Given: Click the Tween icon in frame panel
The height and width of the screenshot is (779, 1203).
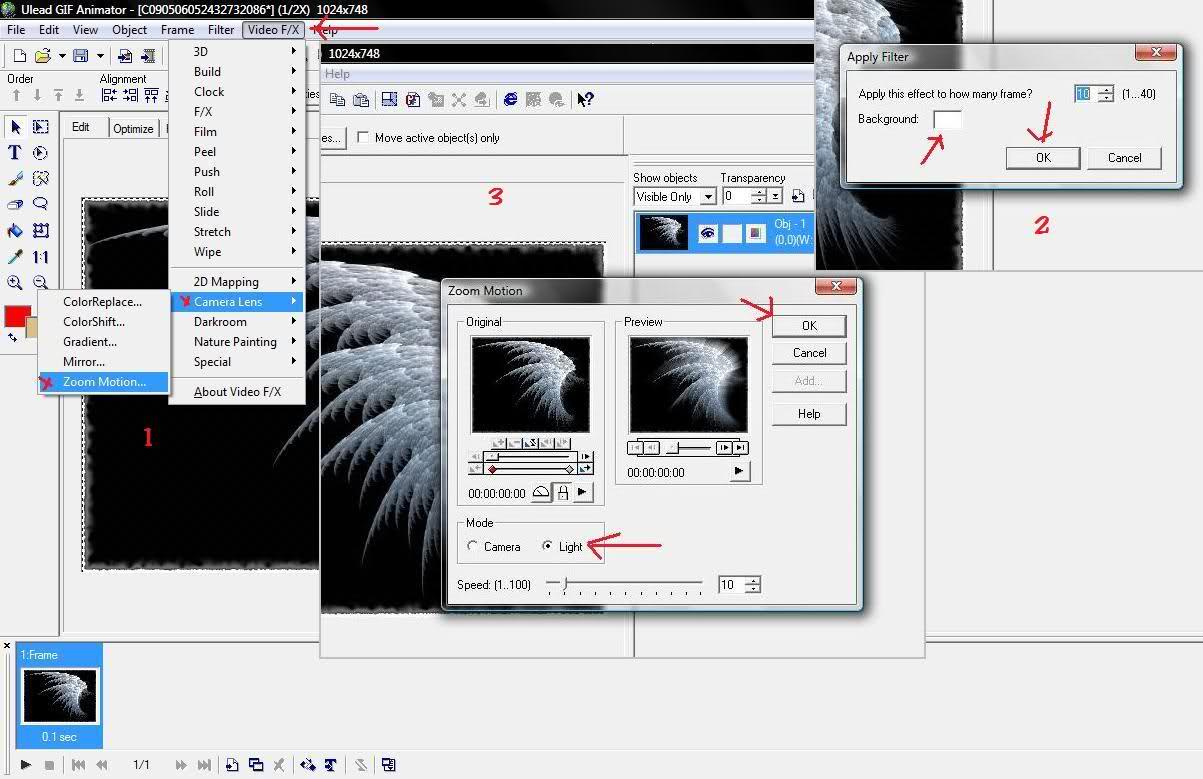Looking at the screenshot, I should 308,765.
